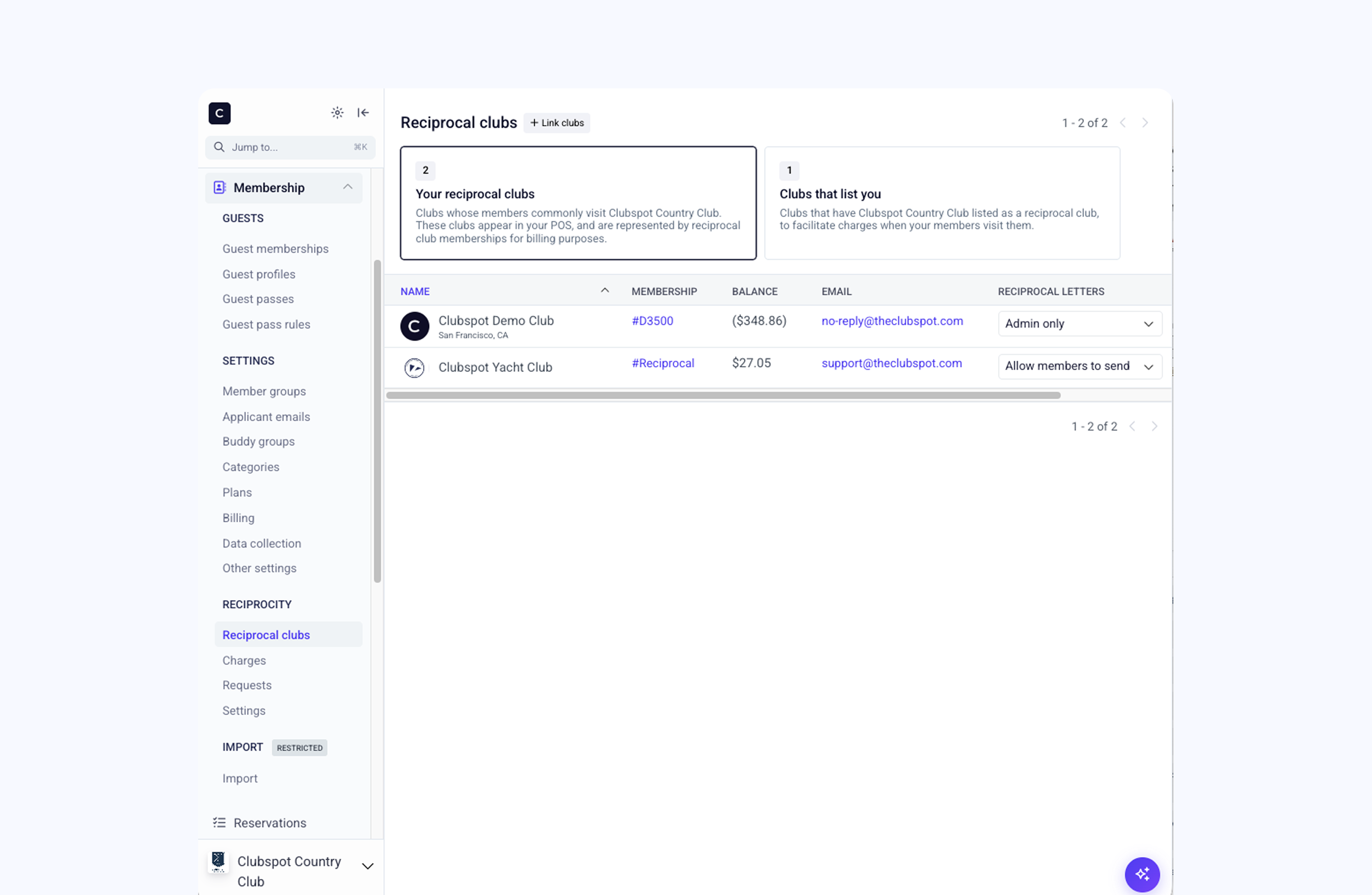Click support@theclubspot.com email link
Viewport: 1372px width, 895px height.
pyautogui.click(x=892, y=363)
